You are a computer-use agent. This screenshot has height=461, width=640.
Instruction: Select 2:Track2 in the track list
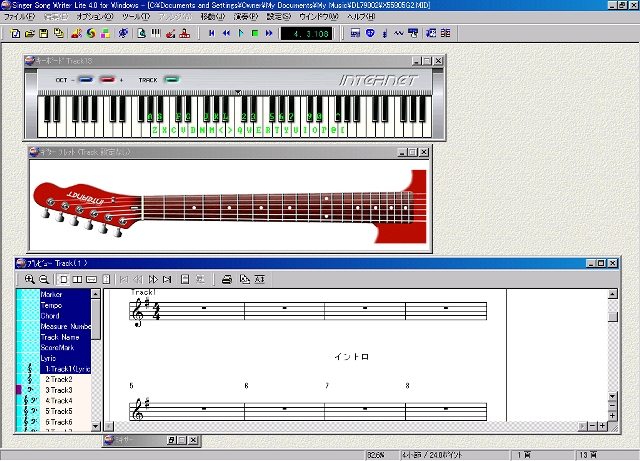[65, 380]
